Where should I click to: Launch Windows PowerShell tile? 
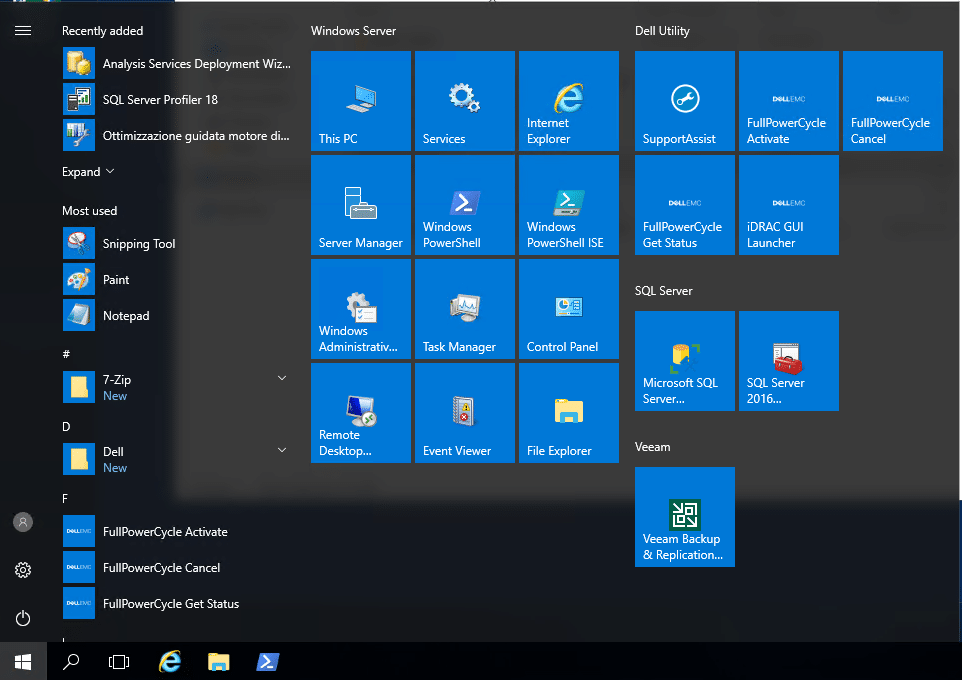[x=464, y=205]
